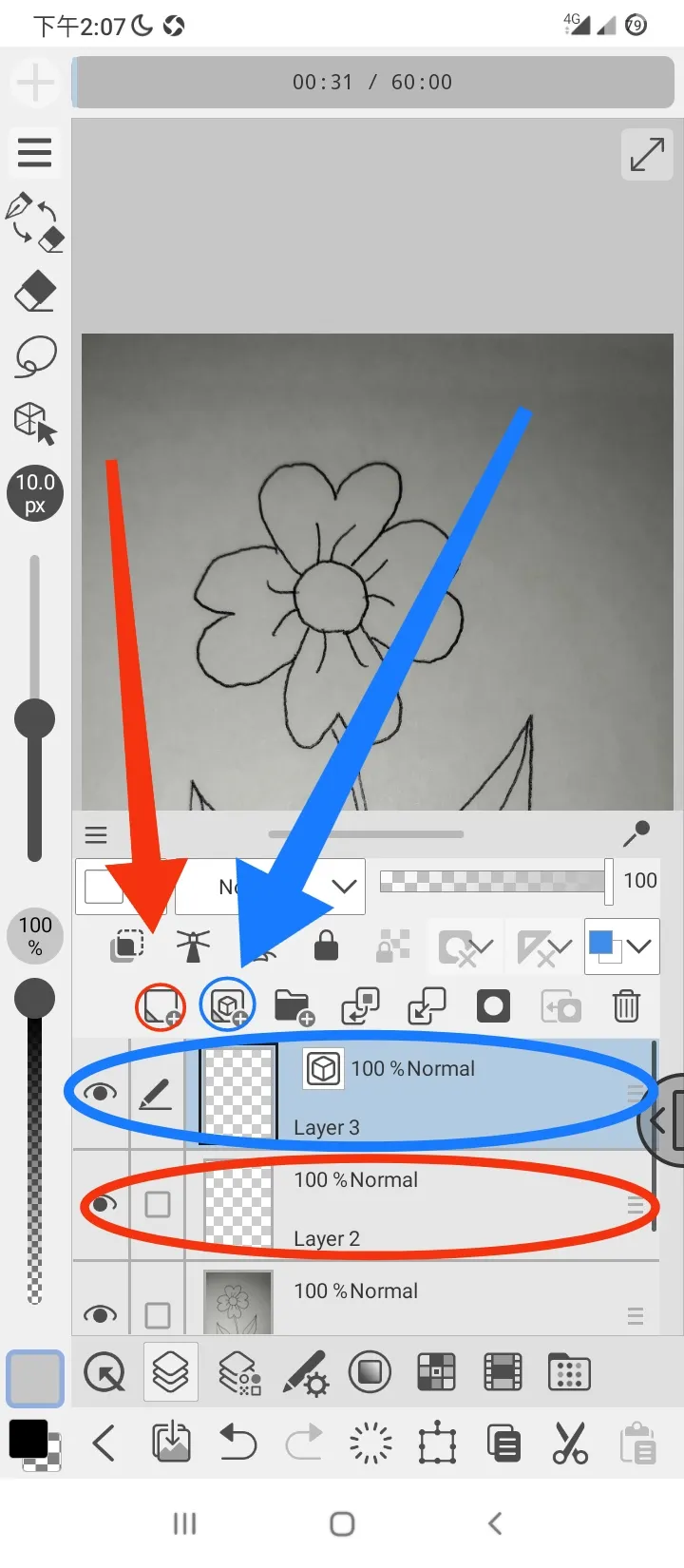Cut with the scissors icon
The width and height of the screenshot is (684, 1568).
pyautogui.click(x=570, y=1444)
